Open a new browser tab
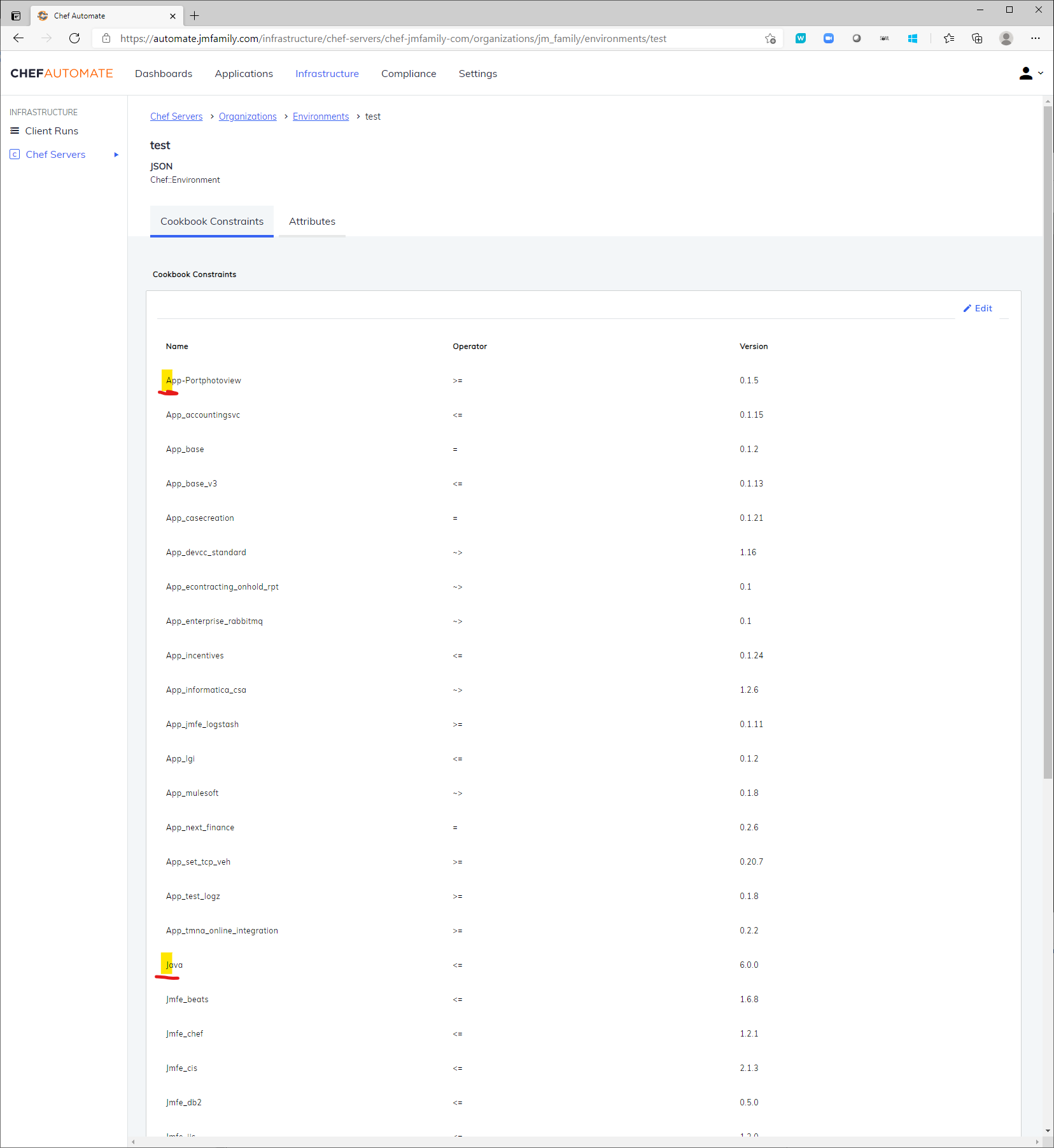 195,15
